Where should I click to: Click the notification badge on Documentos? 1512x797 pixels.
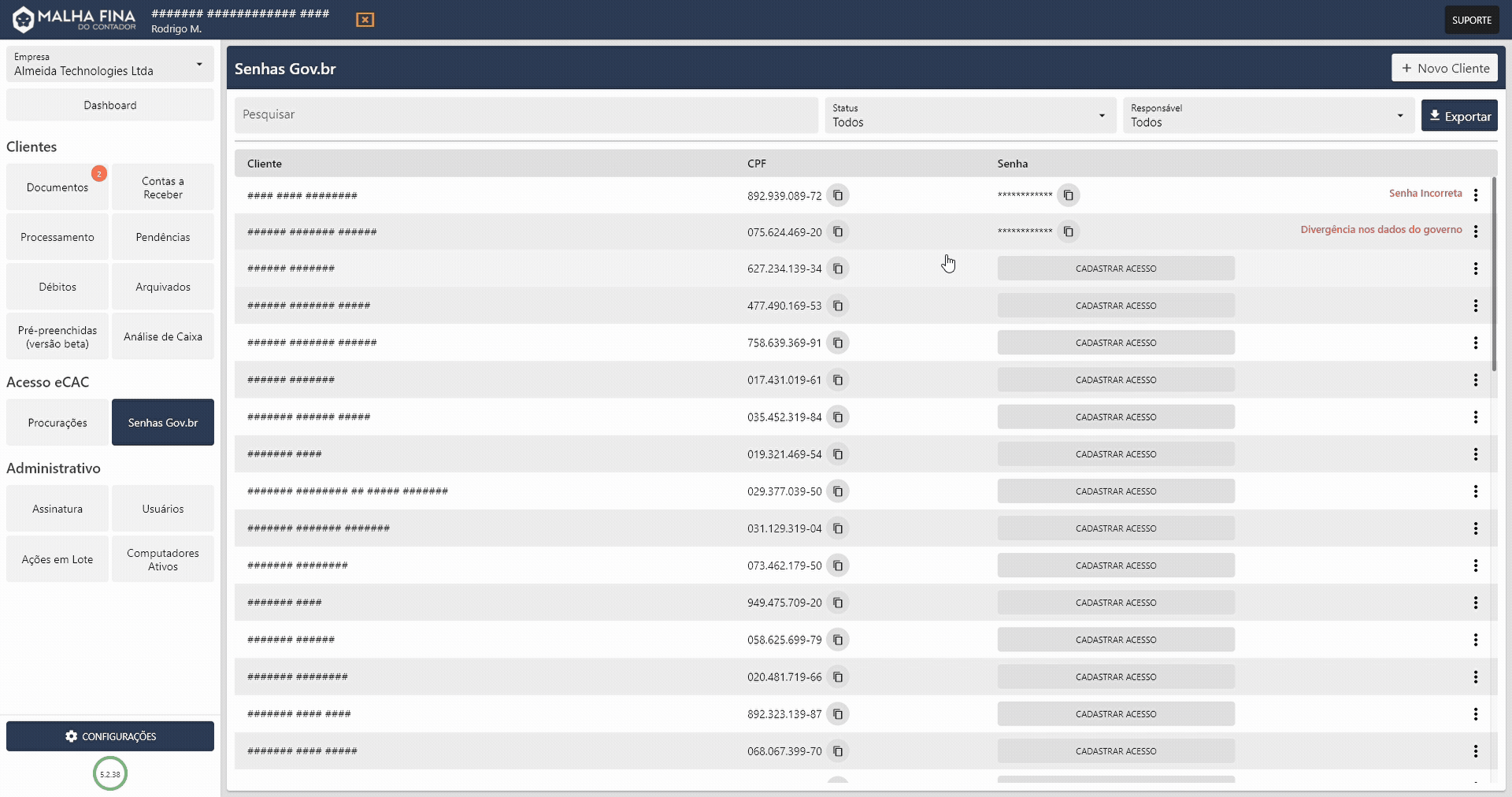[99, 173]
